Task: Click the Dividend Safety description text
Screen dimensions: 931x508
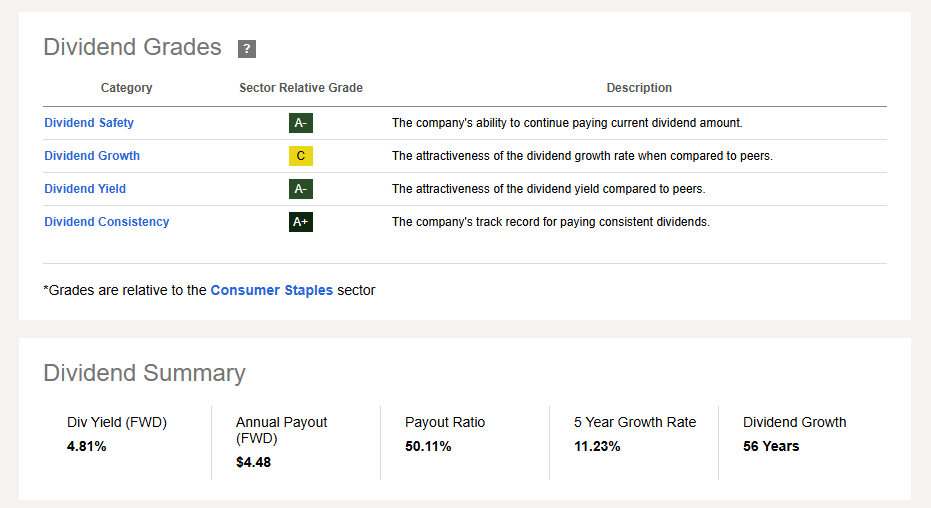Action: (567, 123)
